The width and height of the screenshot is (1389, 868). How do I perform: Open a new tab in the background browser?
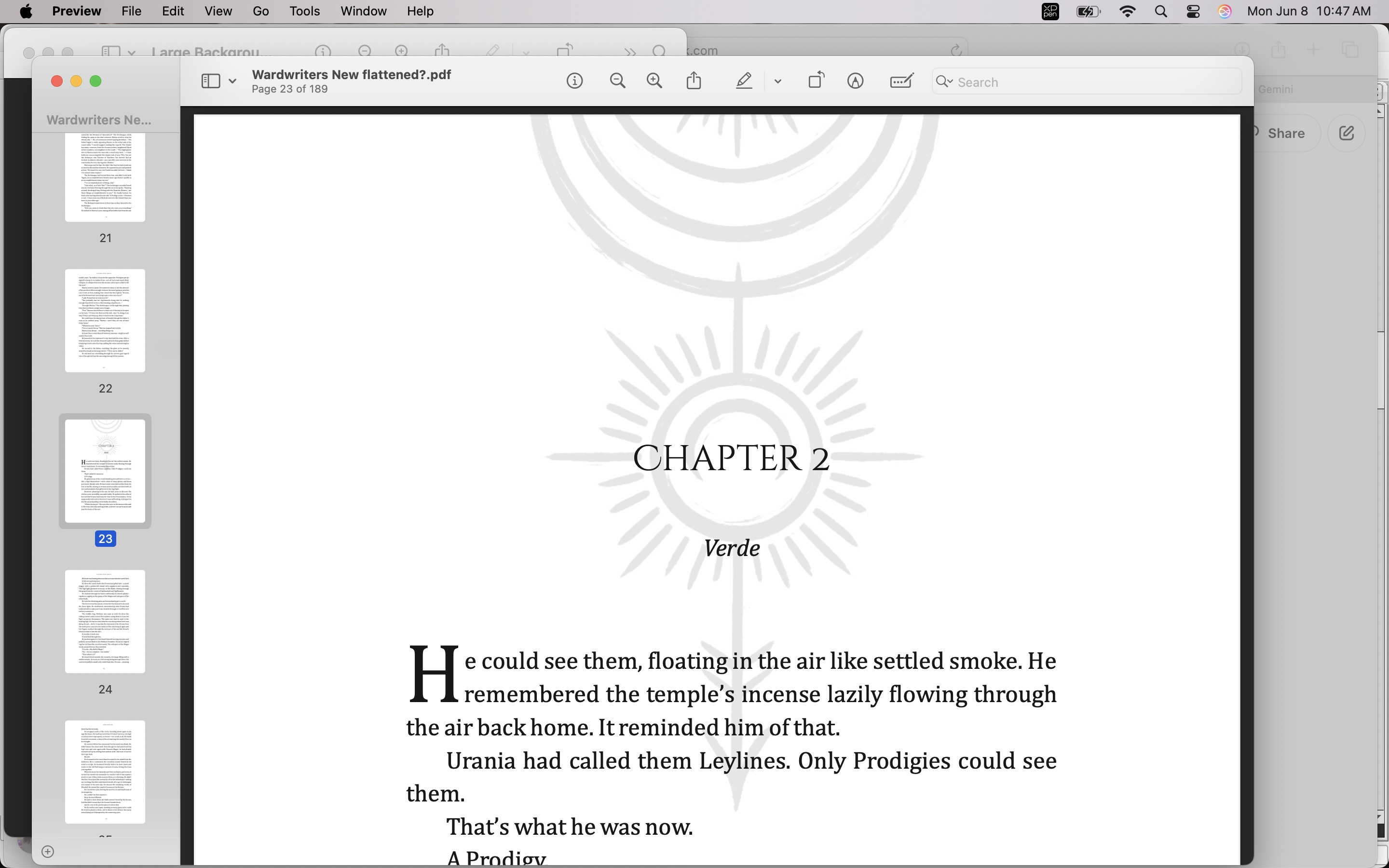1313,50
